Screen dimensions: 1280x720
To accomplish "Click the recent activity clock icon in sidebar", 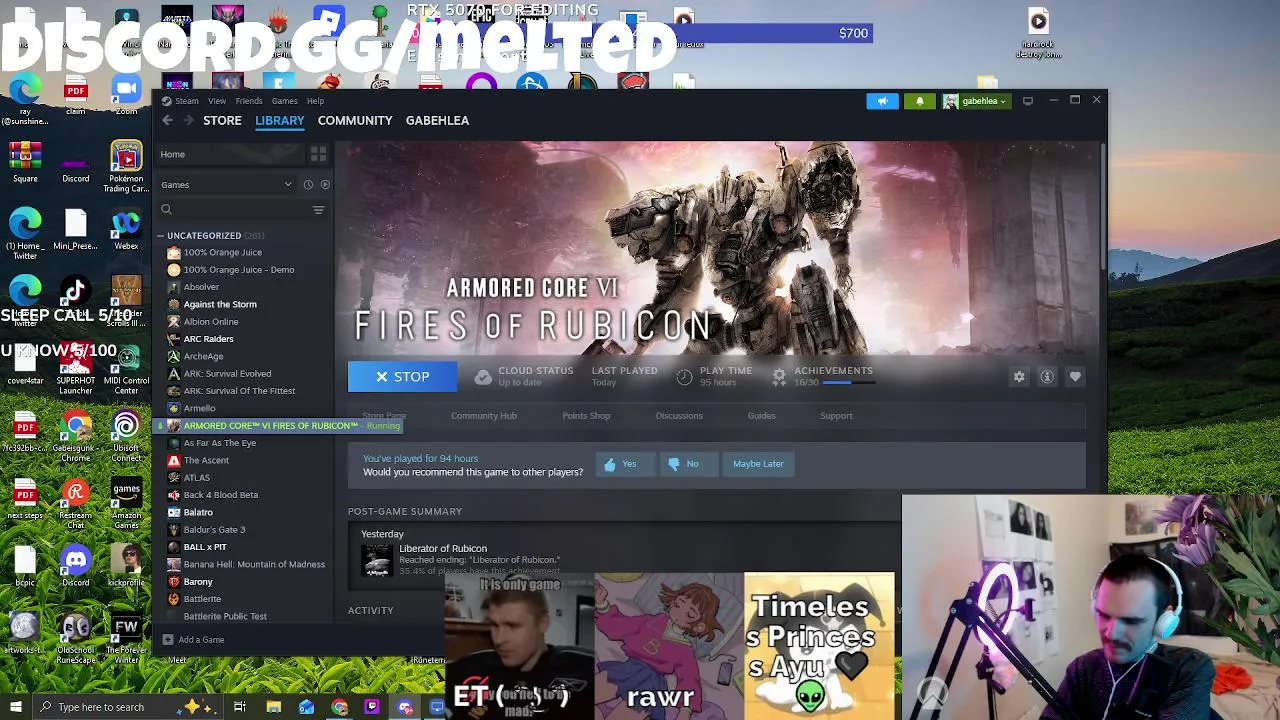I will coord(308,184).
